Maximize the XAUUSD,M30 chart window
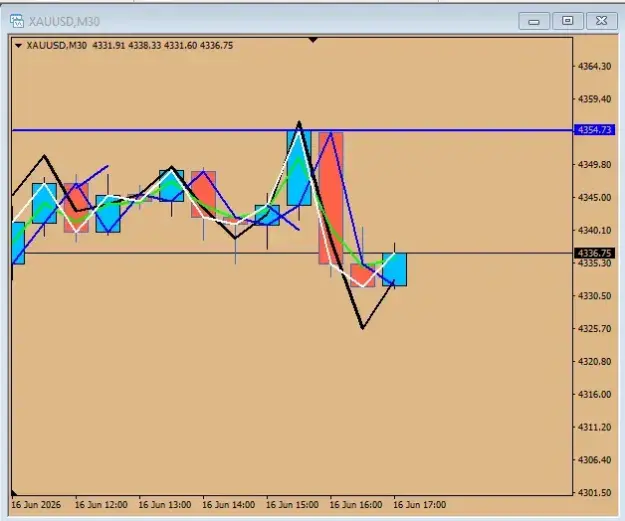The height and width of the screenshot is (521, 625). click(x=568, y=21)
